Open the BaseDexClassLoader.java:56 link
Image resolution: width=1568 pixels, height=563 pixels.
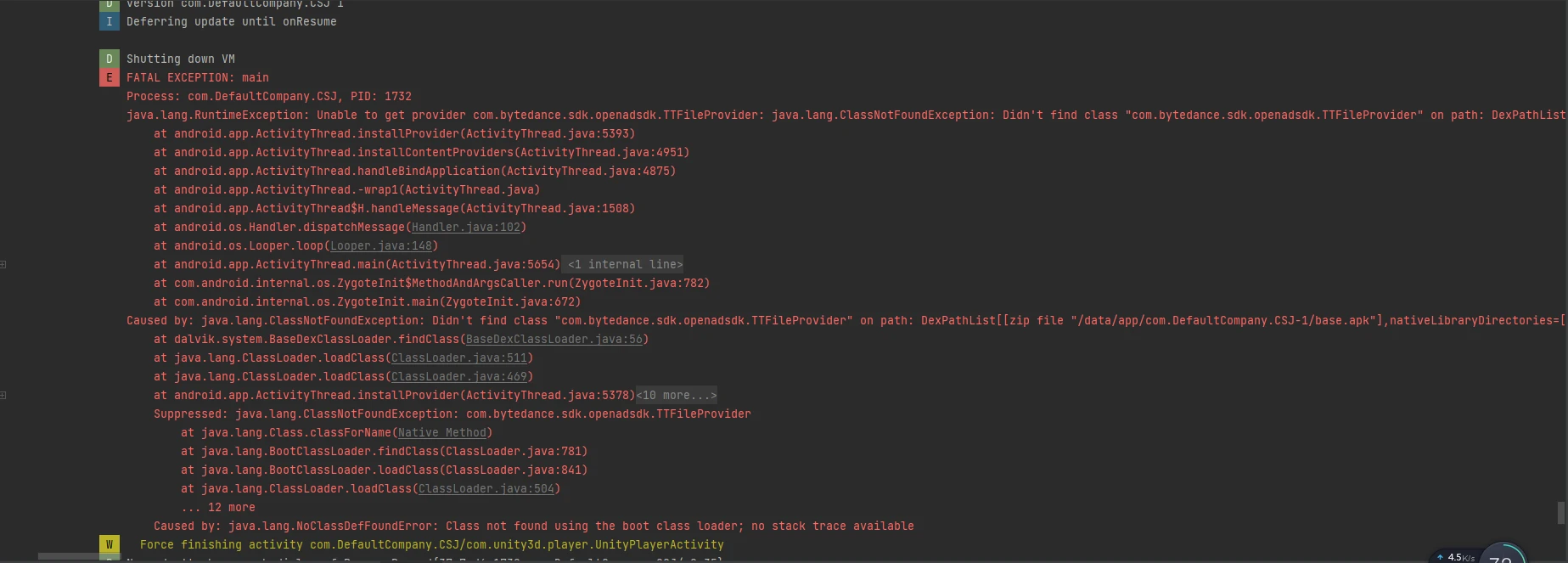pyautogui.click(x=554, y=339)
